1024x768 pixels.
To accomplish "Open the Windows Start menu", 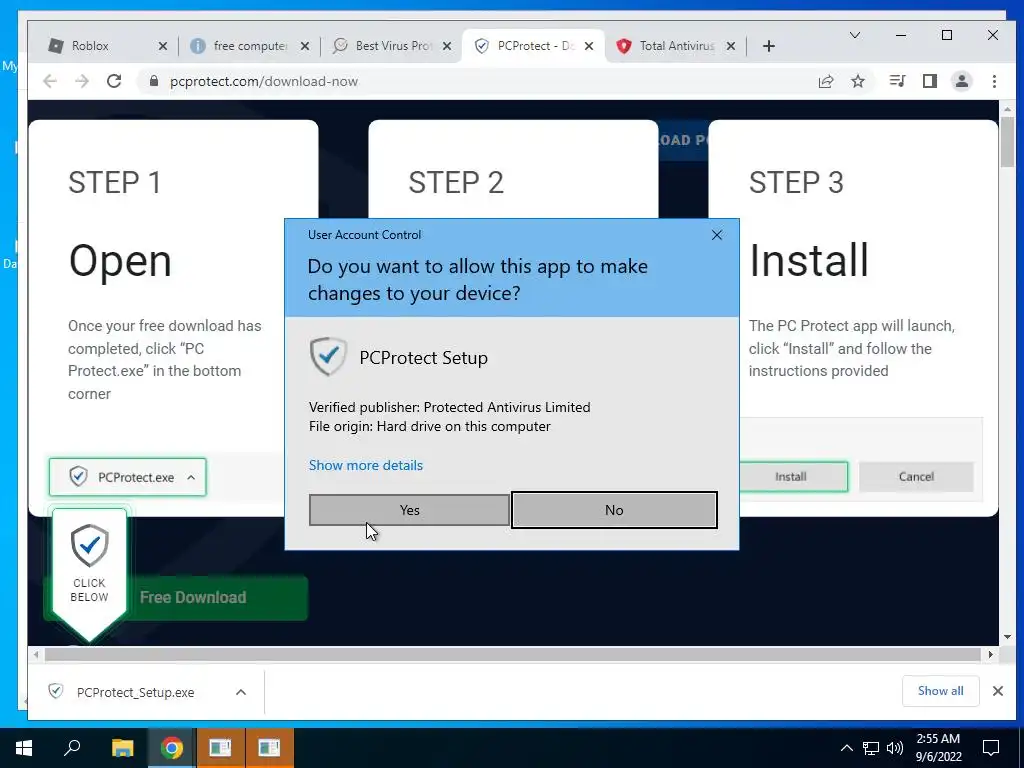I will point(24,748).
